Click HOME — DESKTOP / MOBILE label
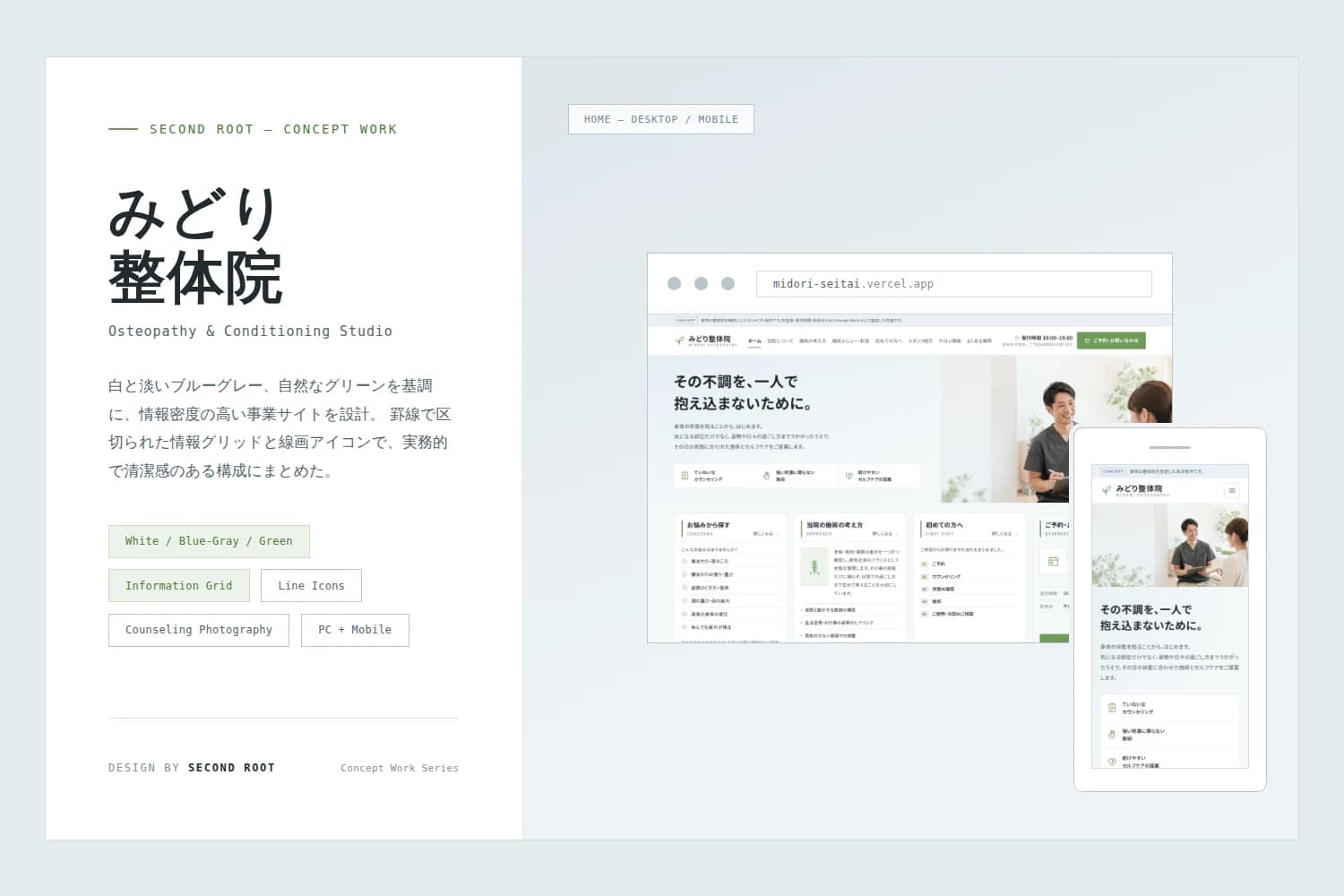The height and width of the screenshot is (896, 1344). click(x=661, y=119)
